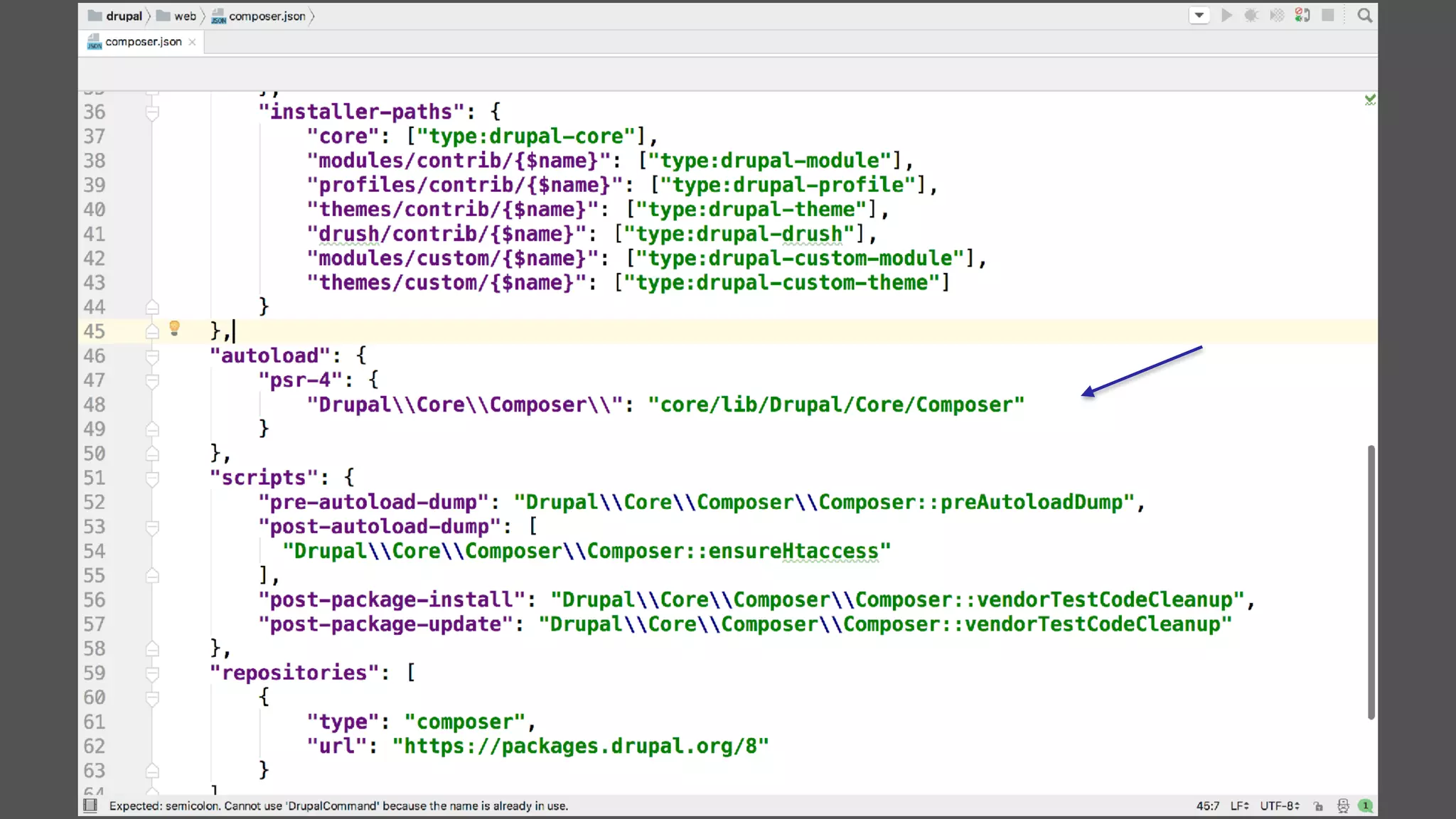Click the 45:7 cursor position indicator

[1207, 806]
